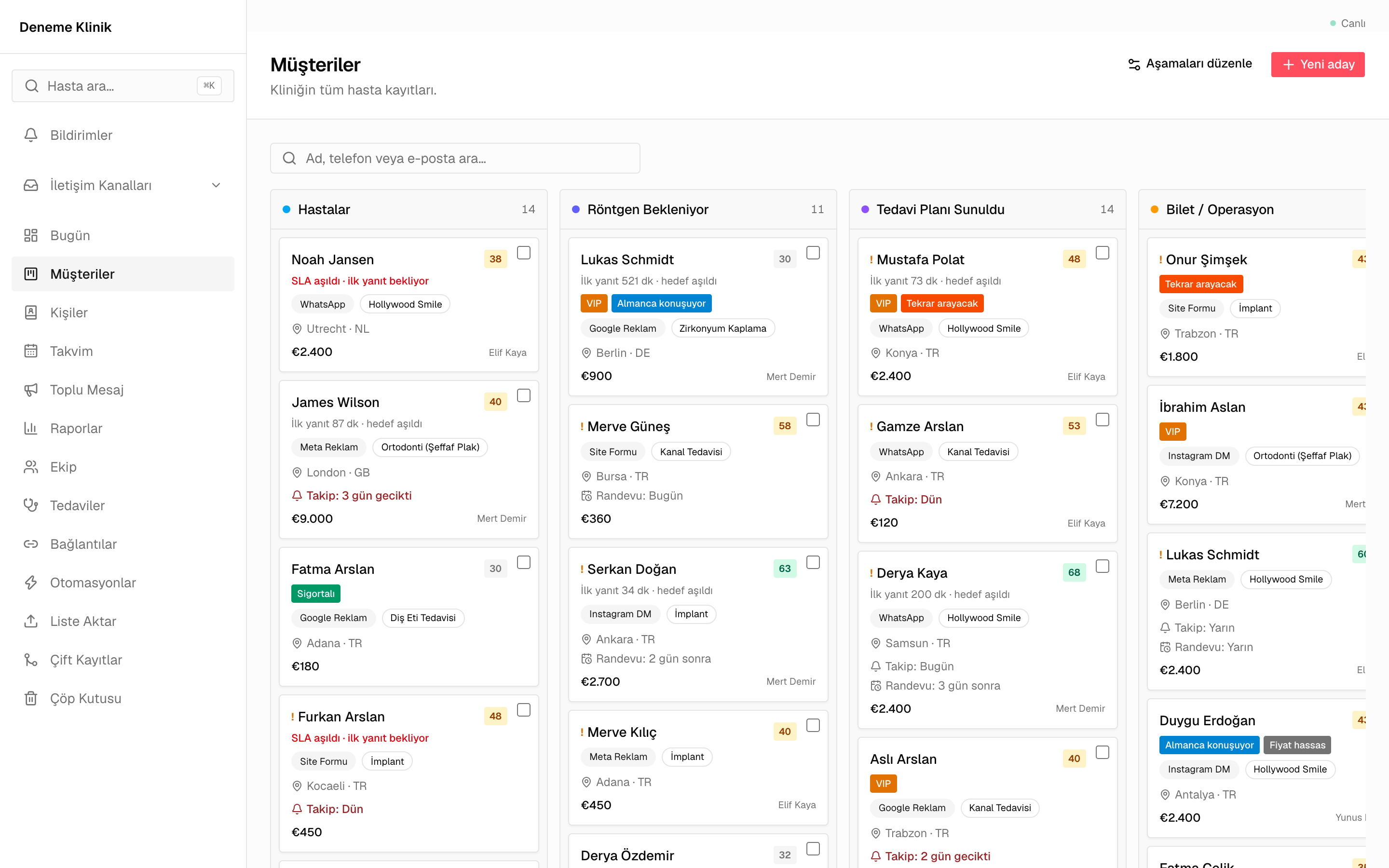Click the Tekrar arayacak tag on Mustafa Polat
1389x868 pixels.
point(942,303)
